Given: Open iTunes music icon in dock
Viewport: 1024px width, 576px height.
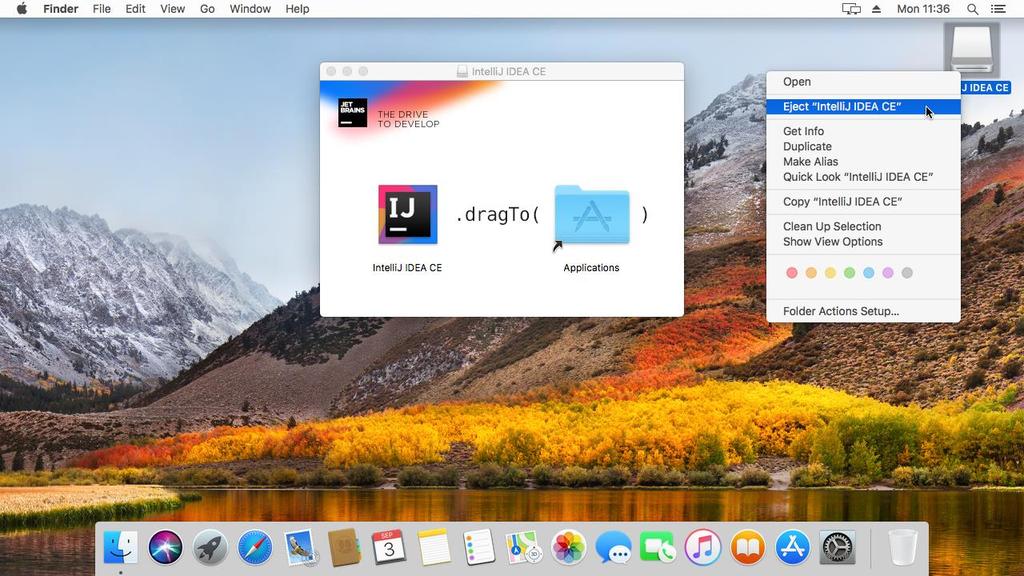Looking at the screenshot, I should pyautogui.click(x=703, y=547).
